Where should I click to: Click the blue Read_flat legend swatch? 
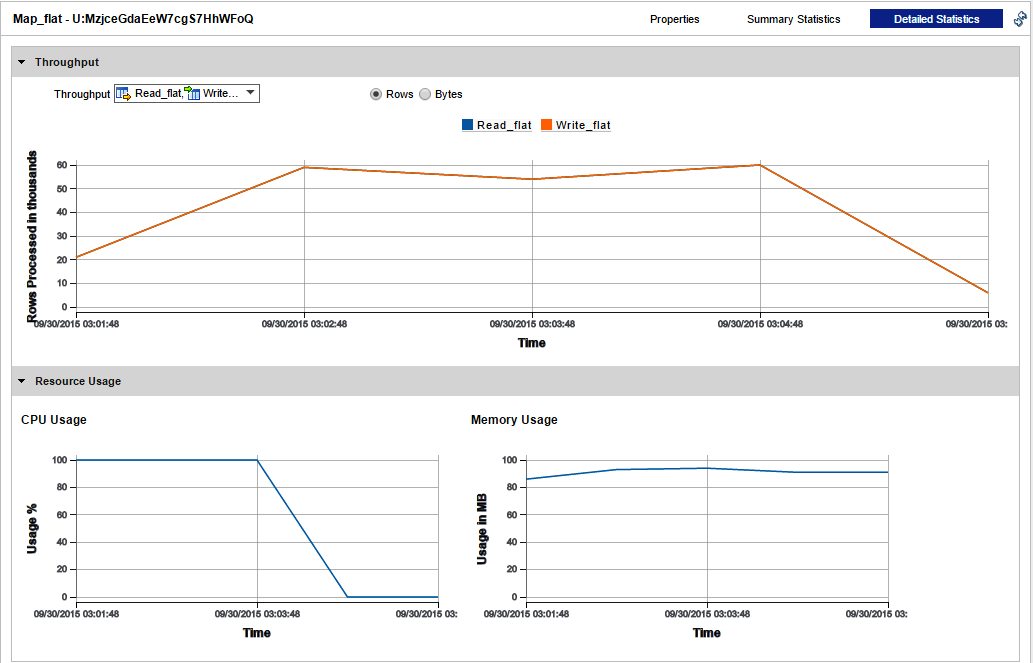(468, 125)
